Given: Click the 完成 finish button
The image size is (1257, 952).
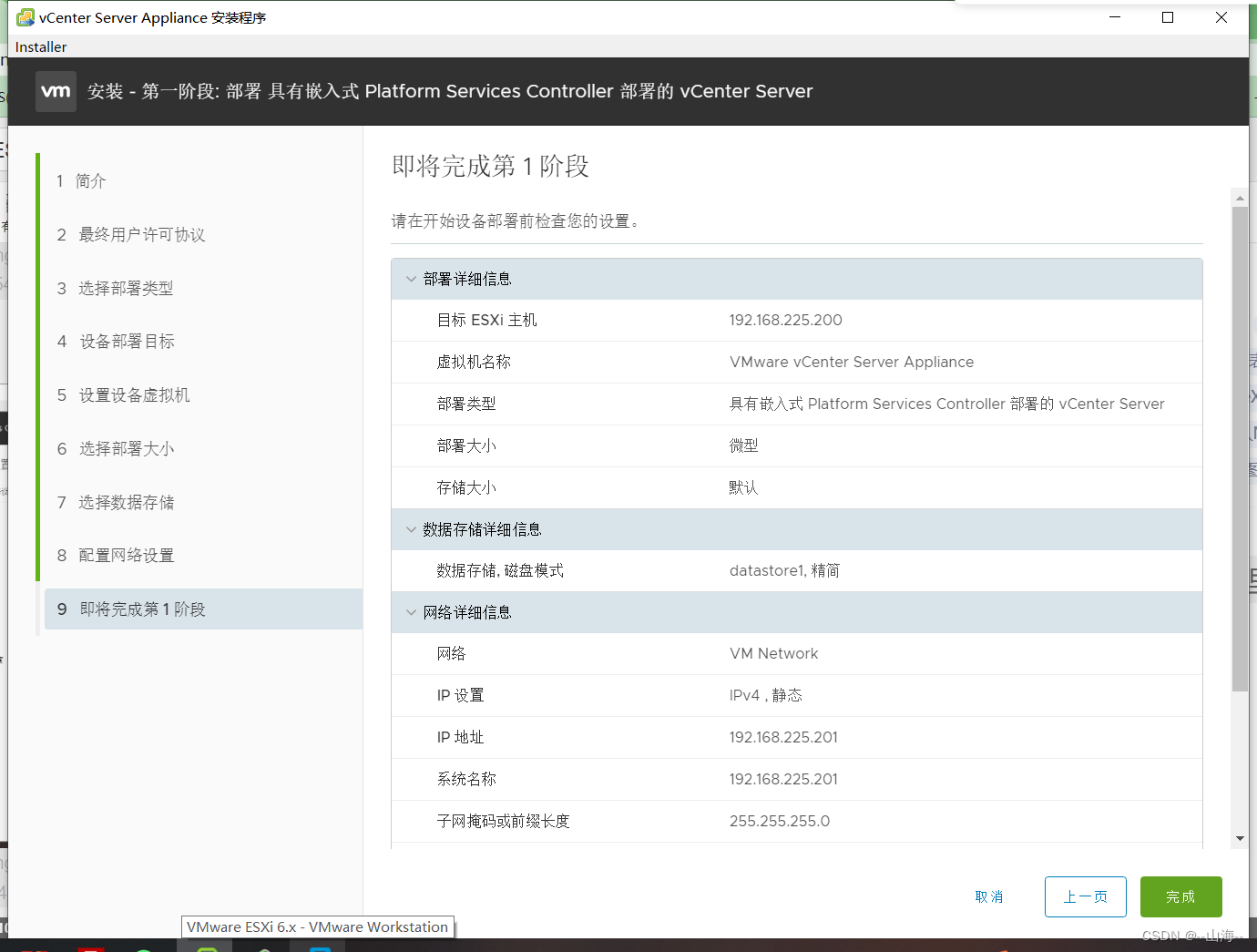Looking at the screenshot, I should click(1180, 896).
